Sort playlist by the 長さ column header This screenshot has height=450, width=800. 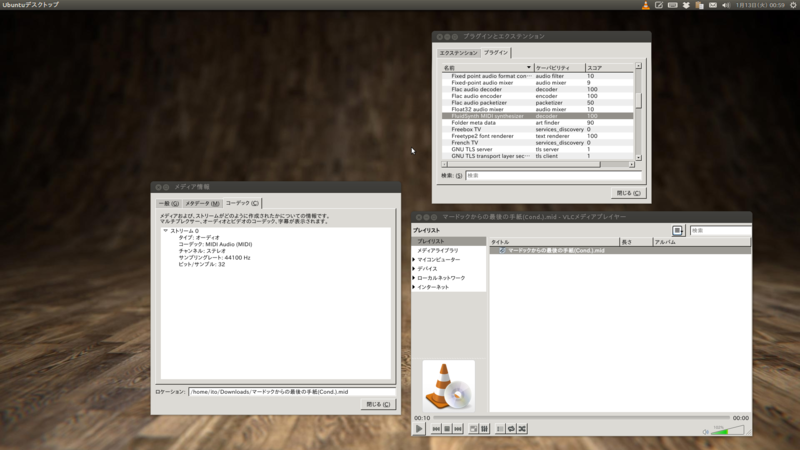(636, 242)
